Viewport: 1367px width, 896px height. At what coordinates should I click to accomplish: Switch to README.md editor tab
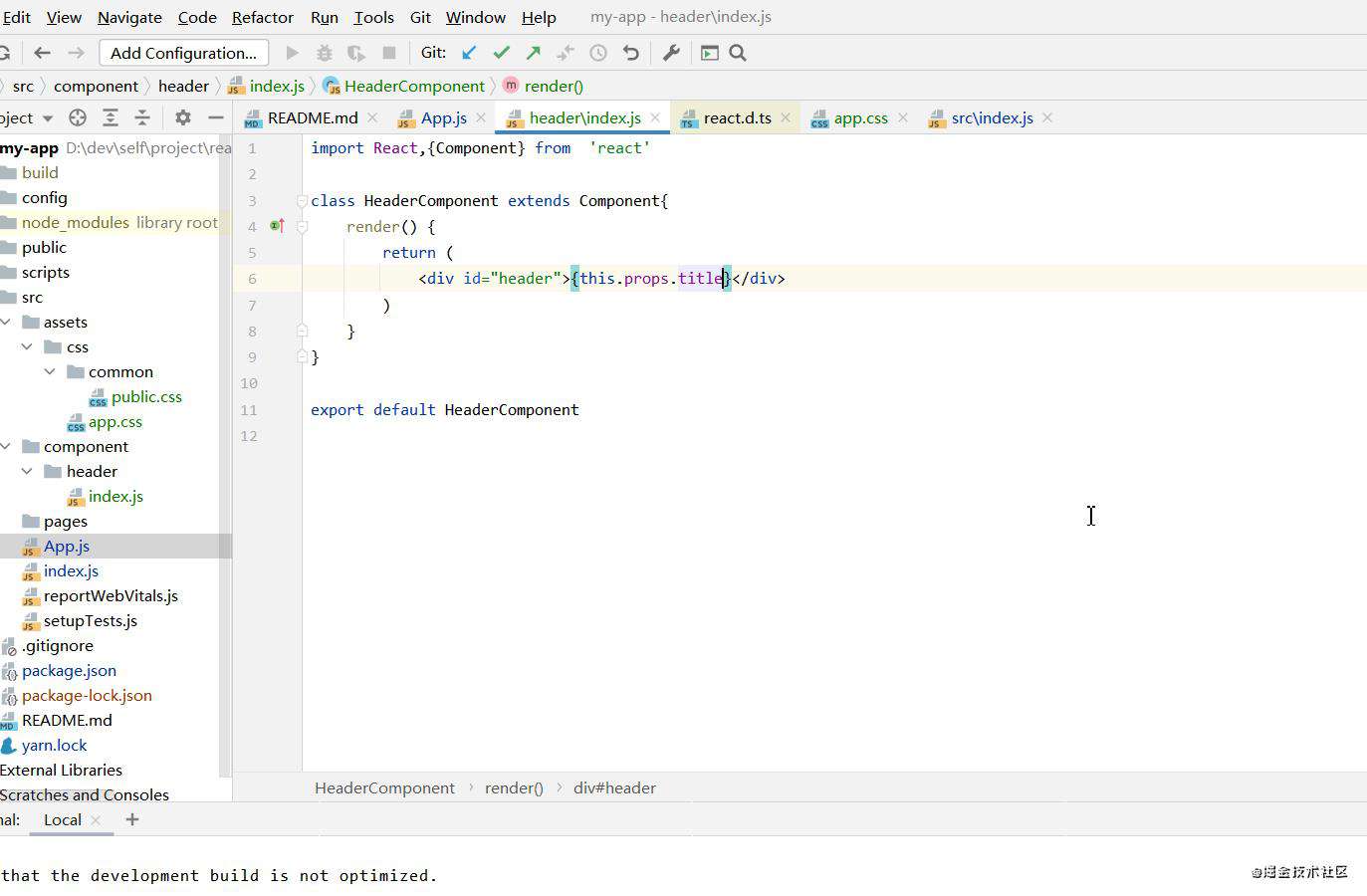pyautogui.click(x=313, y=117)
